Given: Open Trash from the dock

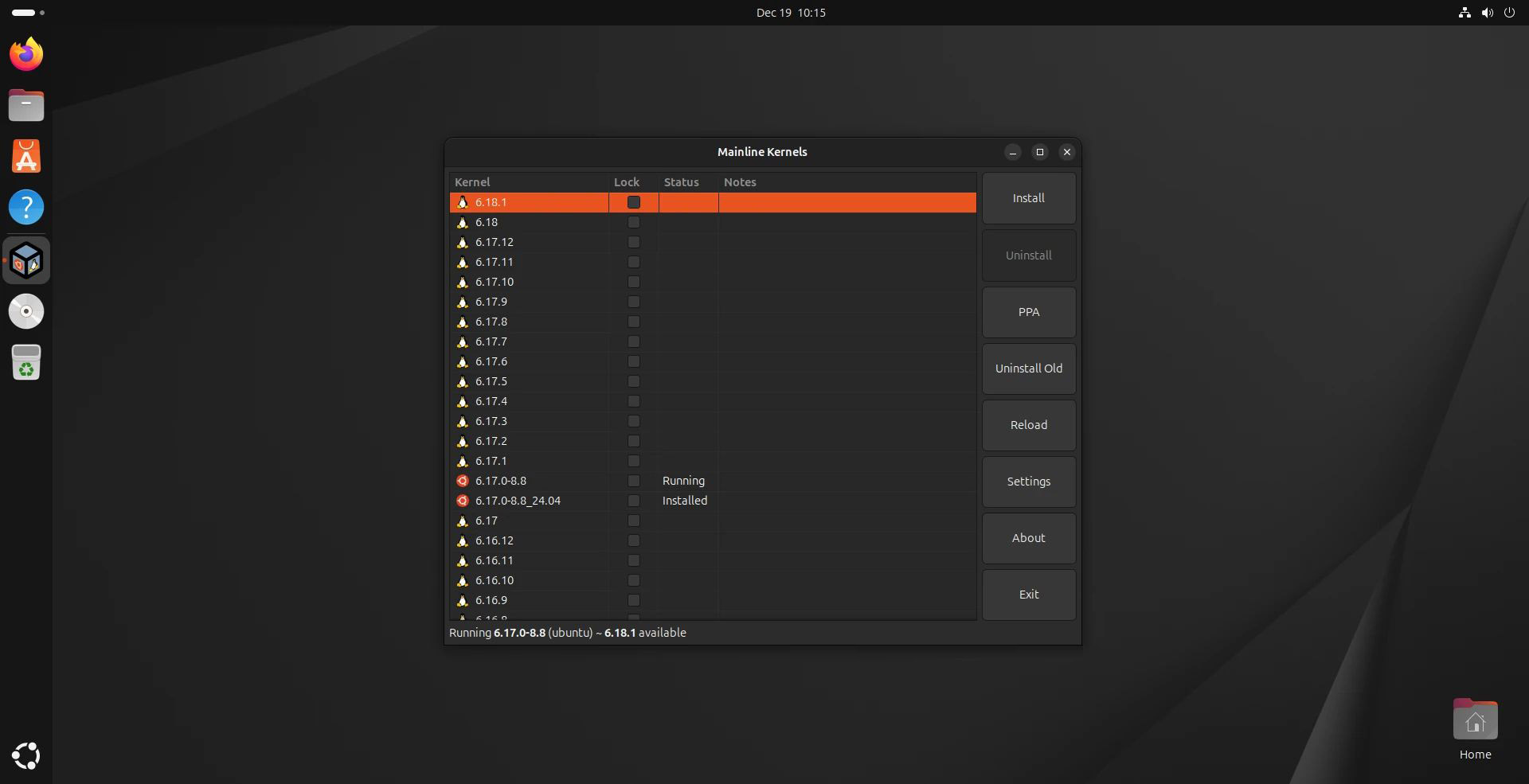Looking at the screenshot, I should click(x=26, y=363).
